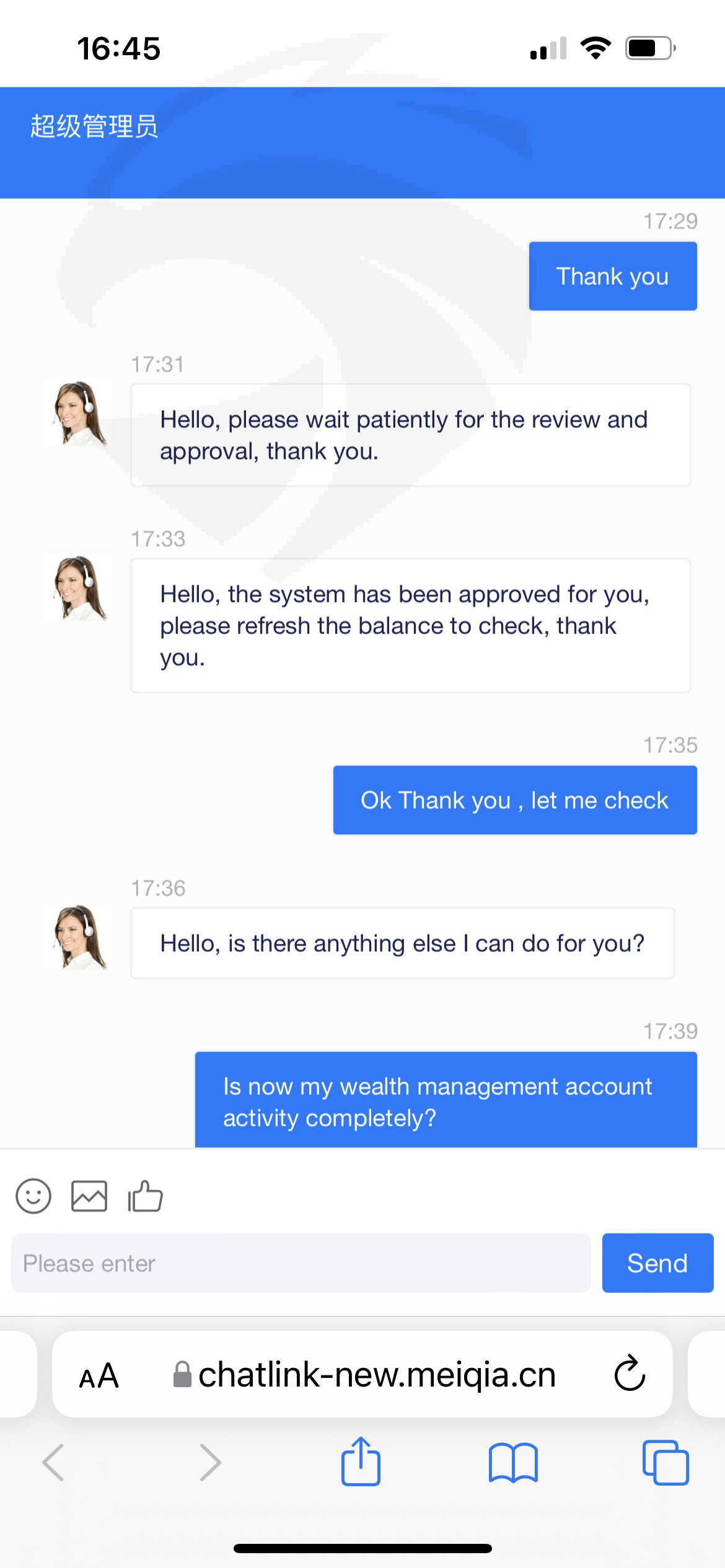The image size is (725, 1568).
Task: Tap the chatlink-new.meiqia.cn address bar
Action: pyautogui.click(x=376, y=1375)
